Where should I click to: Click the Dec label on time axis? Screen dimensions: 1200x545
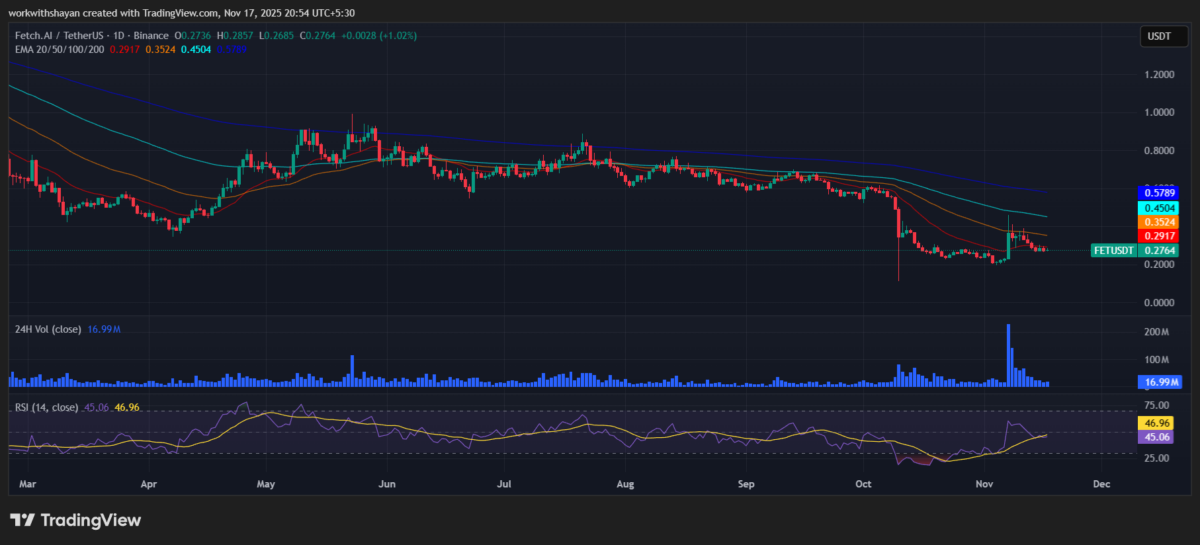(1101, 484)
